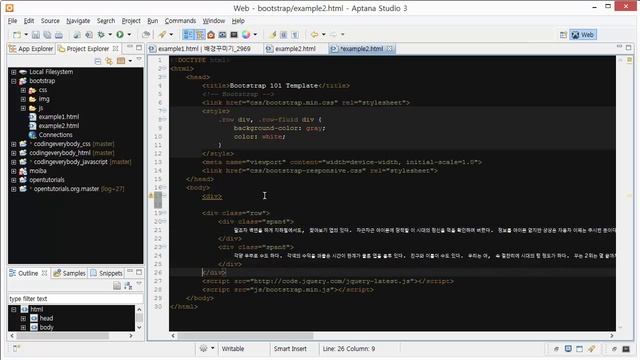
Task: Click the New file toolbar icon
Action: pos(17,35)
